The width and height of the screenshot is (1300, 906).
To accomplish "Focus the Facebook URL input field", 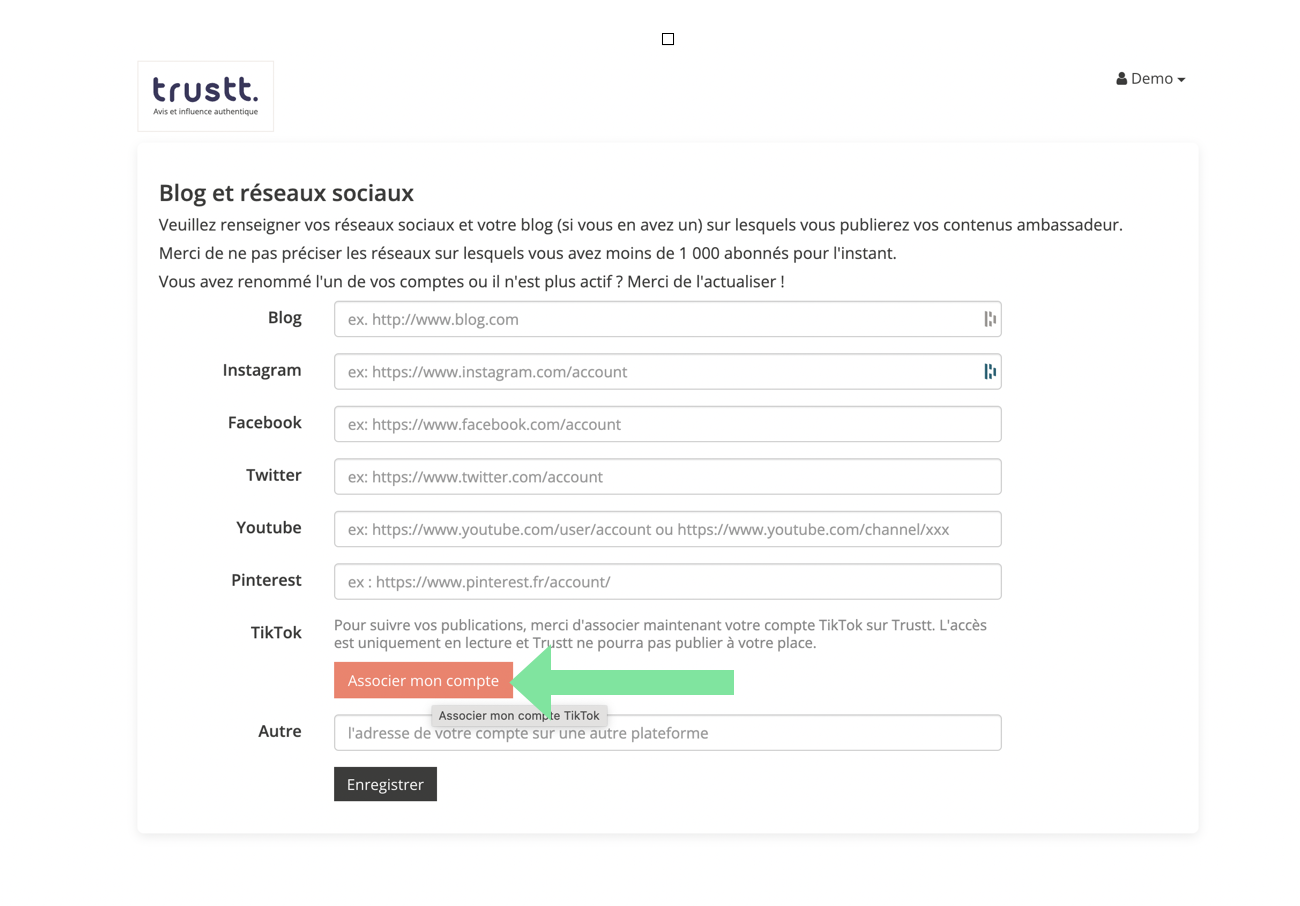I will coord(667,424).
